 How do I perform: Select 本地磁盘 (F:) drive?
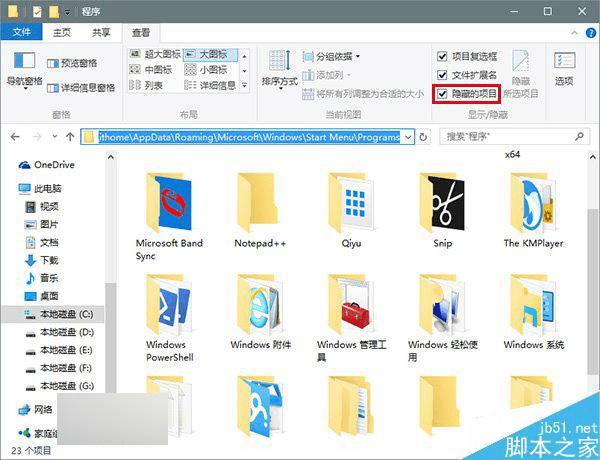click(60, 368)
